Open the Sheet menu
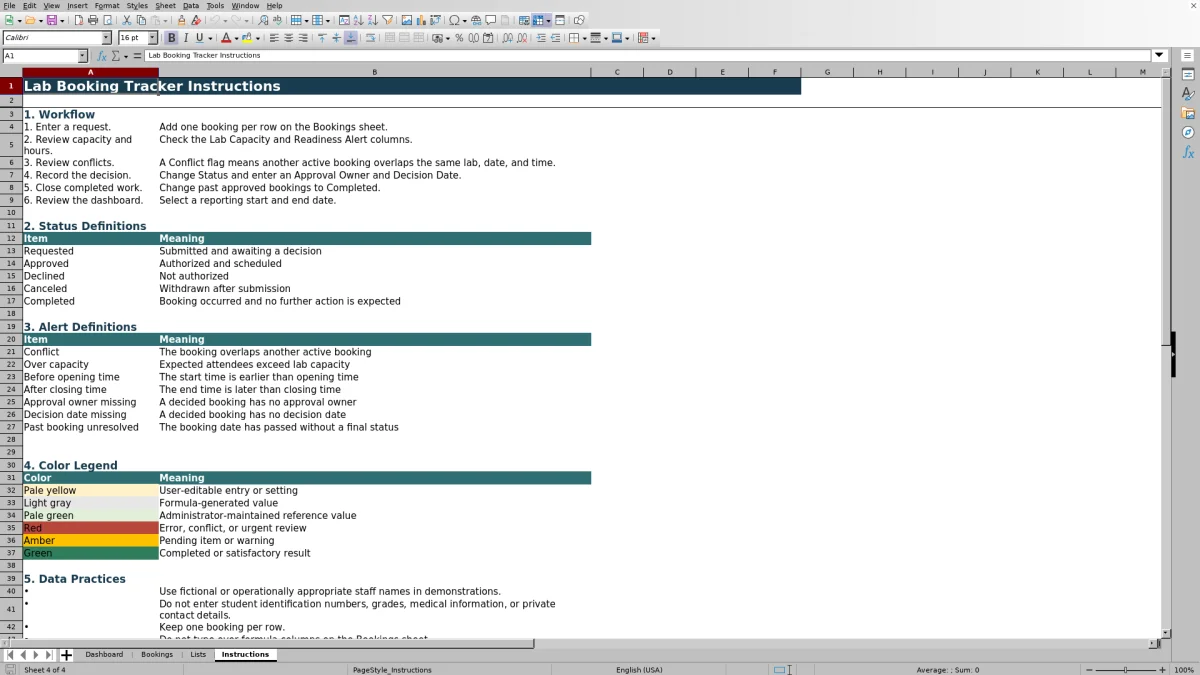 pyautogui.click(x=165, y=5)
